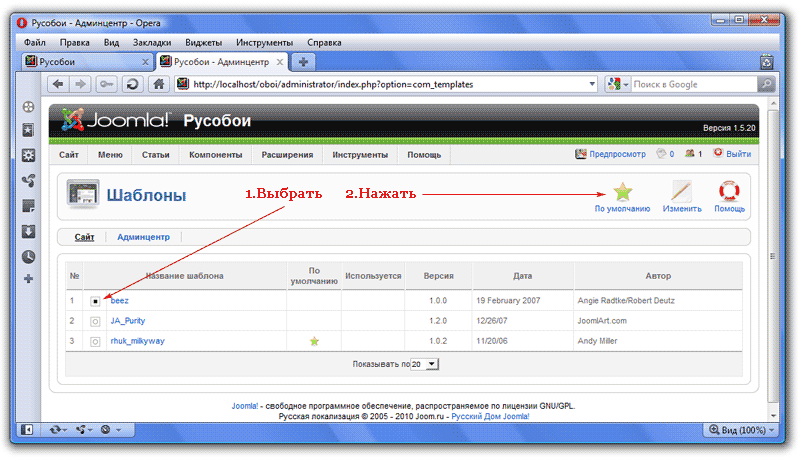The image size is (800, 474).
Task: Open downloads panel in Opera sidebar
Action: click(x=29, y=231)
